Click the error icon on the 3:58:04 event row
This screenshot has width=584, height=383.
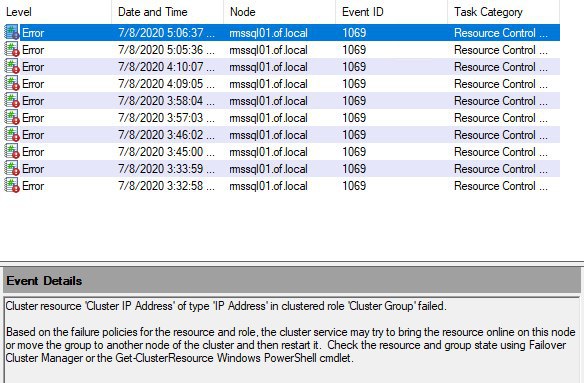12,101
